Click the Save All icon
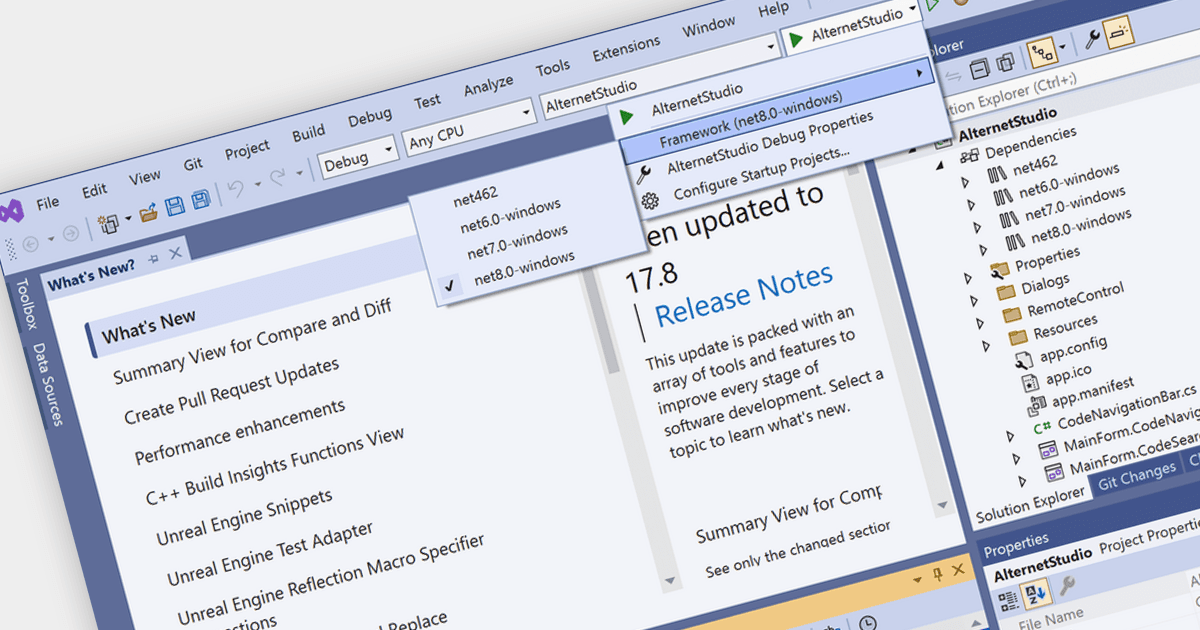The width and height of the screenshot is (1200, 630). (200, 199)
